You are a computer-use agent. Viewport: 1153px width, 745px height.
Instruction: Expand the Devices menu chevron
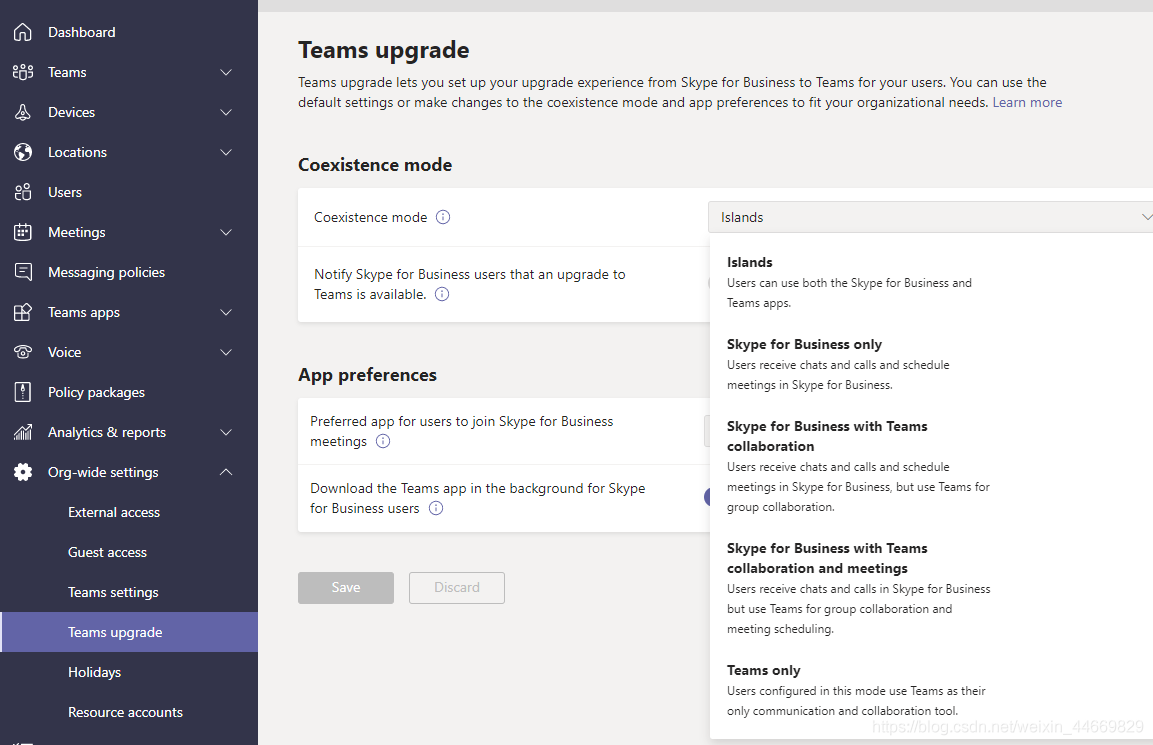pos(226,112)
